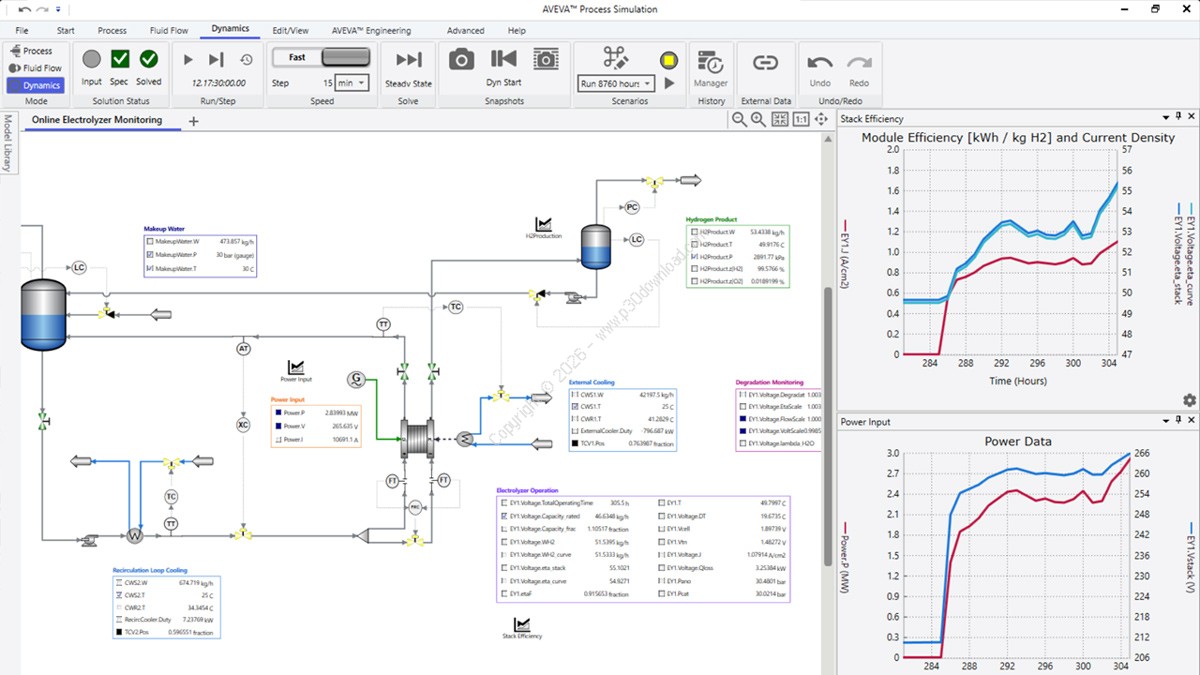This screenshot has height=675, width=1200.
Task: Open the scenario editor icon
Action: pos(616,59)
